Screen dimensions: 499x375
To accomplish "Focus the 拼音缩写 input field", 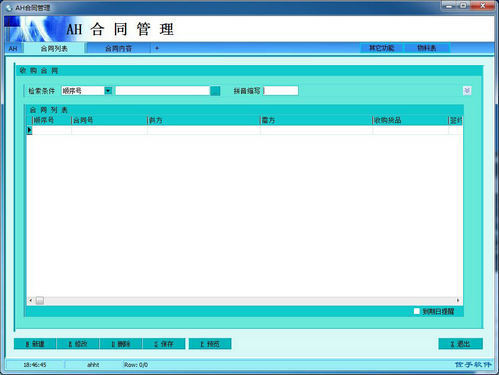I will (281, 91).
